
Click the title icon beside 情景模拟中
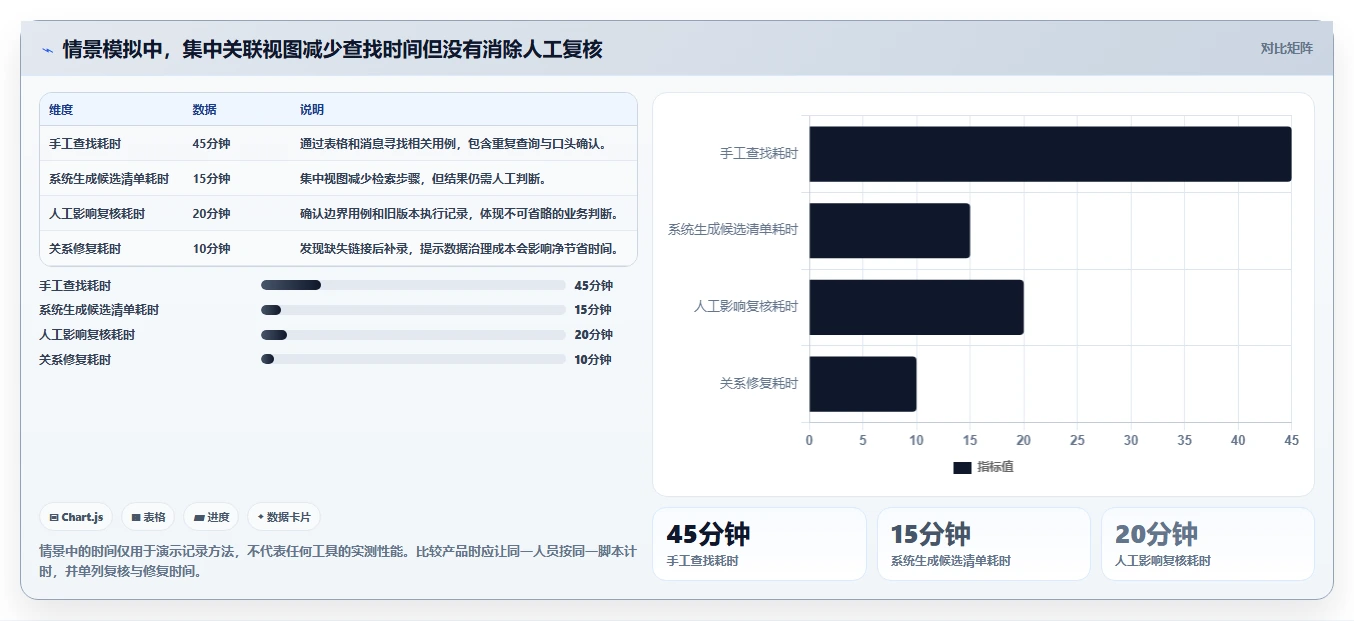coord(47,50)
